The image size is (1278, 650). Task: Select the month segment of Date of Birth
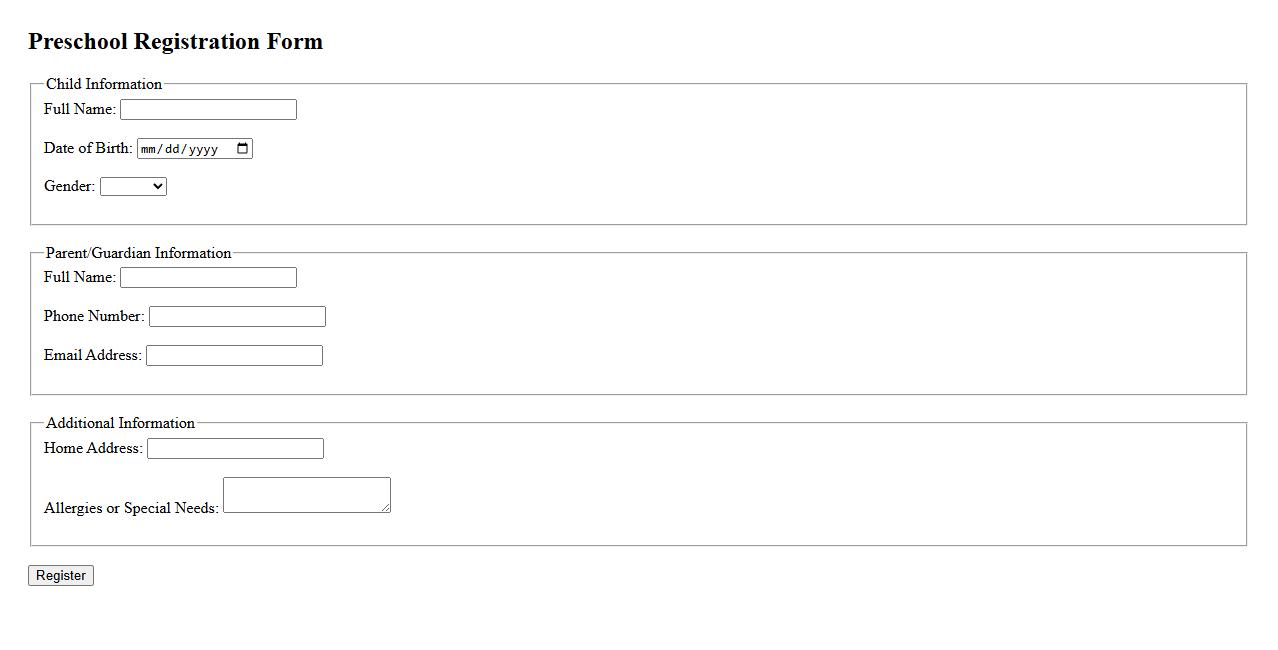coord(149,150)
